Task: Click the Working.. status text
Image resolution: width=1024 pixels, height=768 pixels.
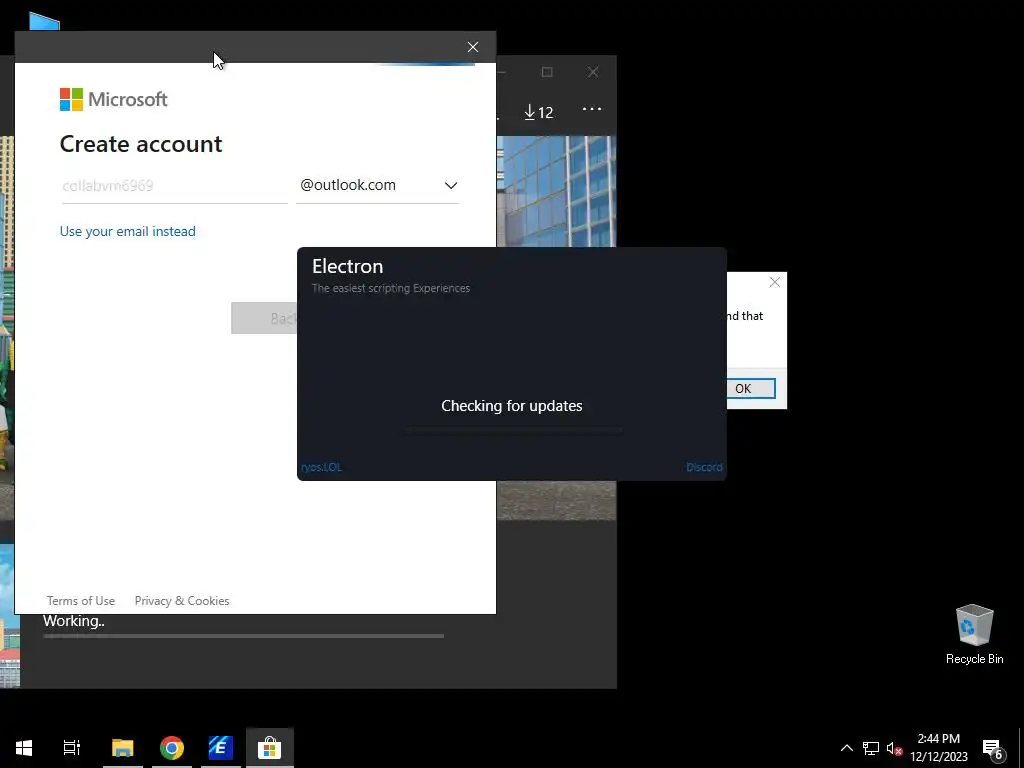Action: 74,621
